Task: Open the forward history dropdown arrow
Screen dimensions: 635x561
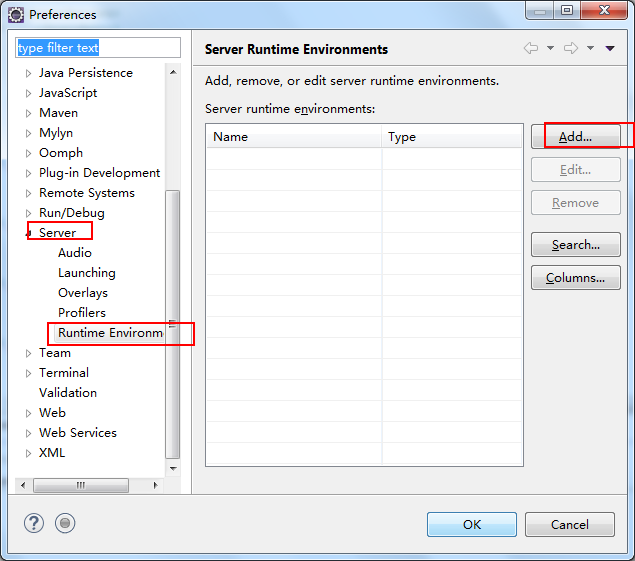Action: point(590,48)
